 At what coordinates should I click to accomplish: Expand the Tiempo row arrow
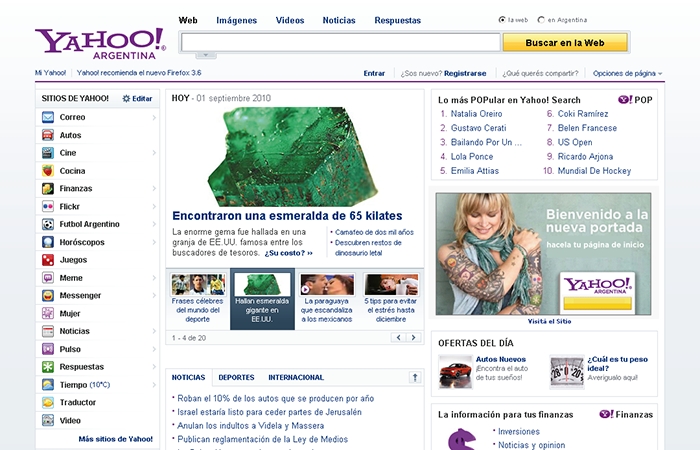[x=154, y=385]
